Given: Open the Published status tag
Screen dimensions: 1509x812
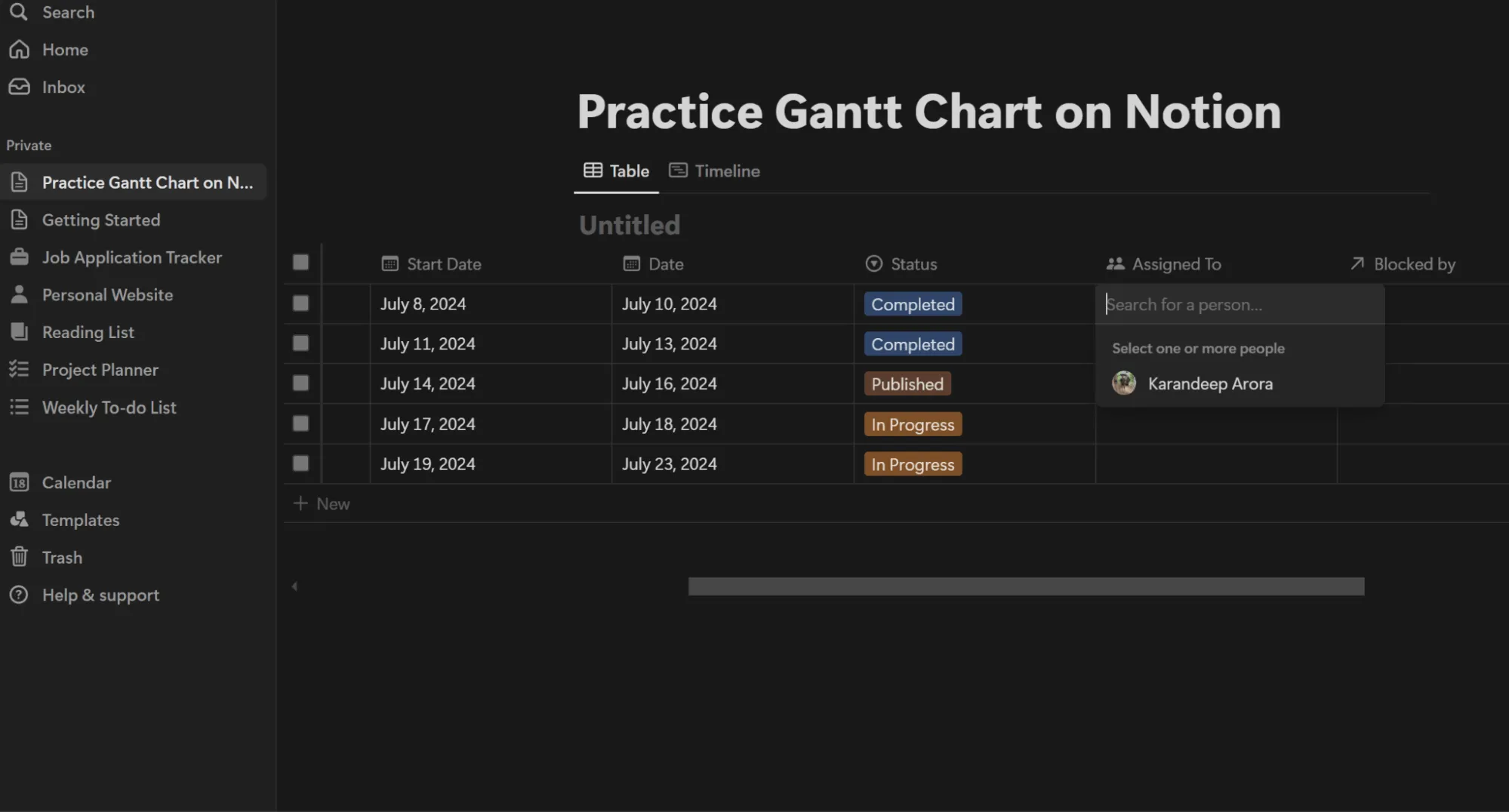Looking at the screenshot, I should [907, 384].
